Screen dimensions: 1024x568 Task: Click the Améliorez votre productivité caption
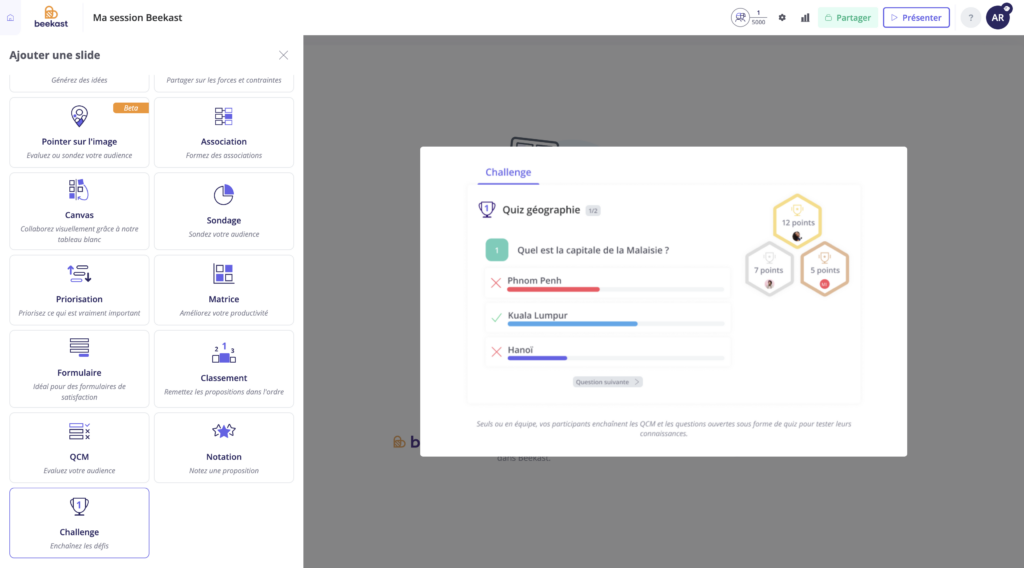[223, 313]
